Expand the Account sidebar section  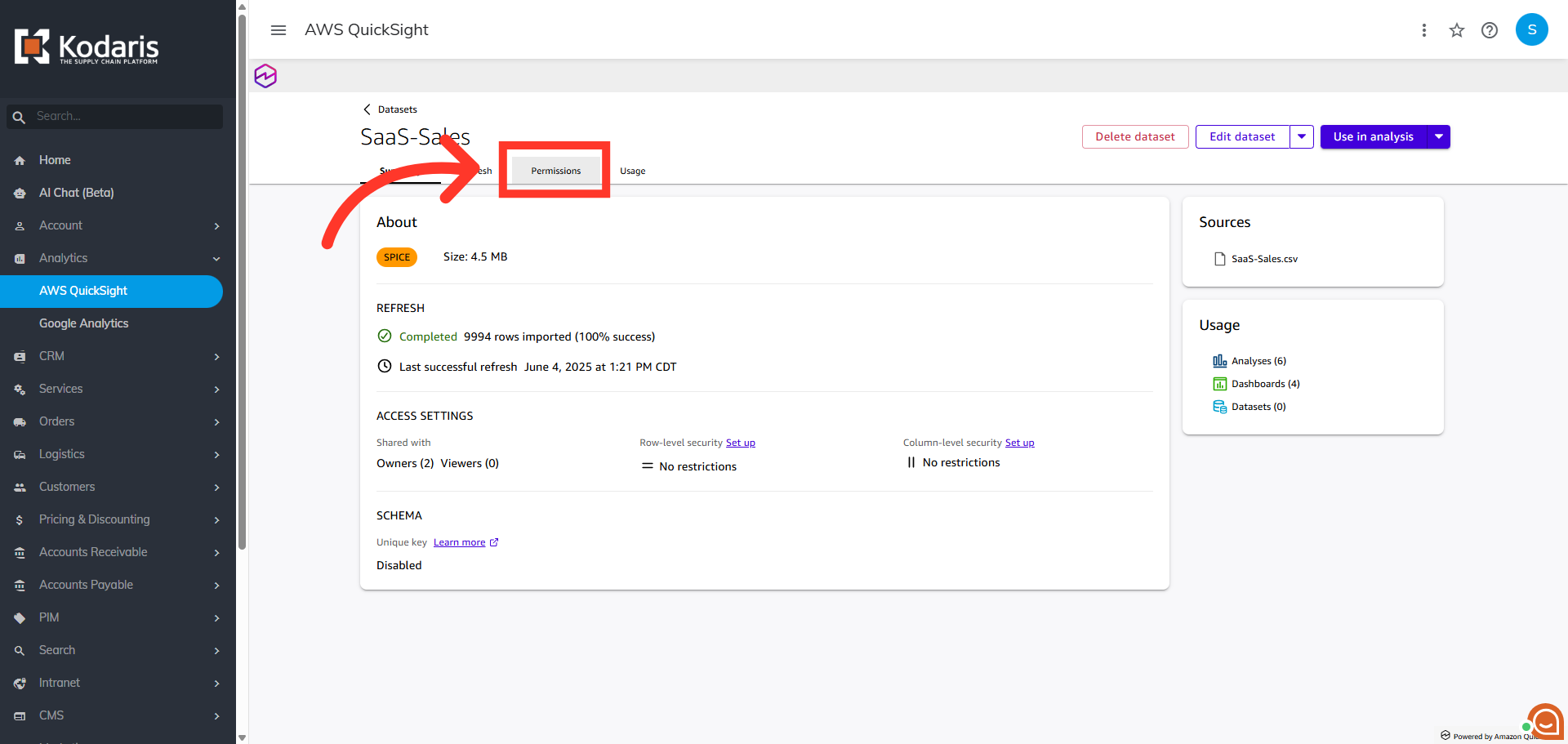[x=216, y=226]
